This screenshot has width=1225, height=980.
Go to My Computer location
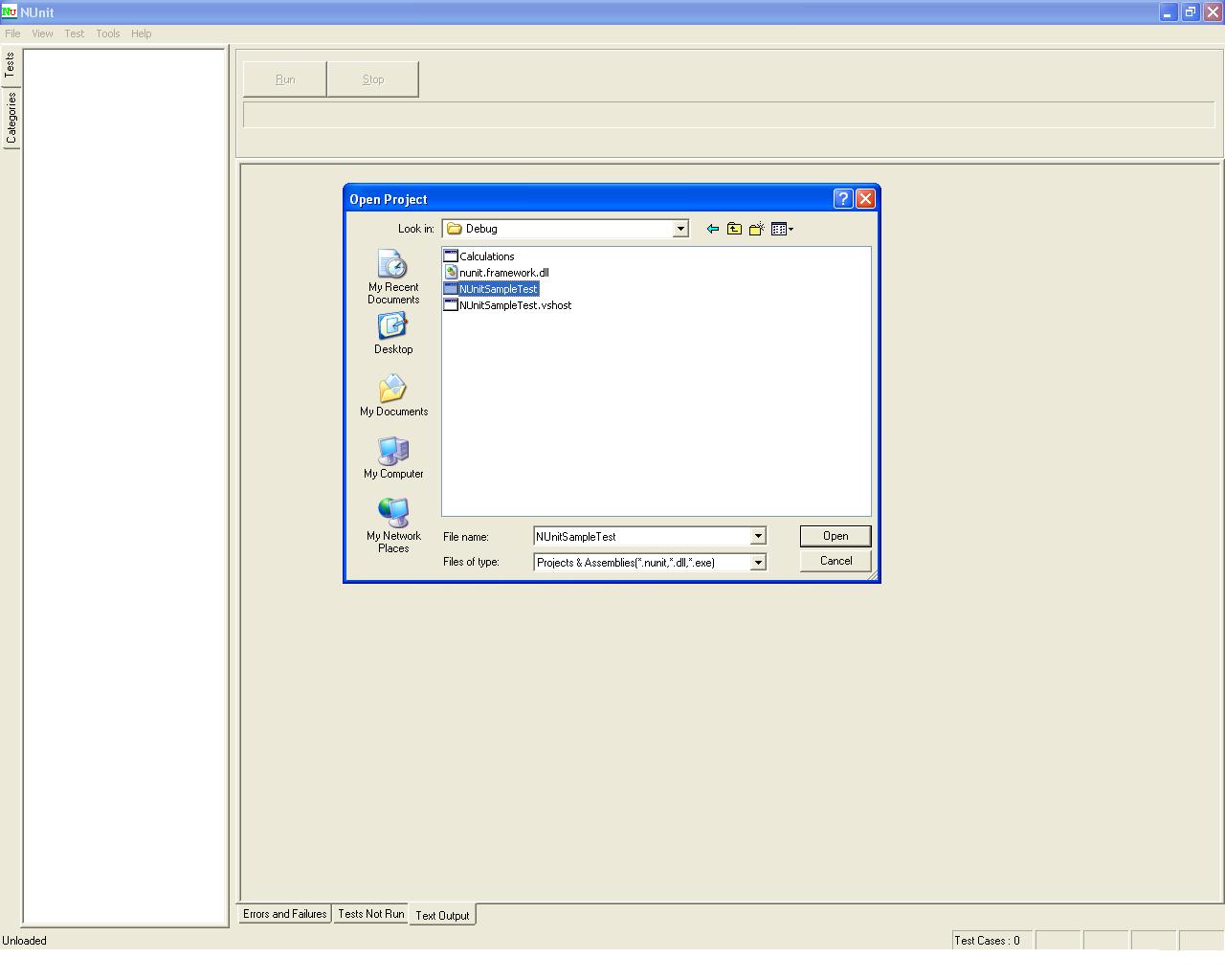(393, 457)
